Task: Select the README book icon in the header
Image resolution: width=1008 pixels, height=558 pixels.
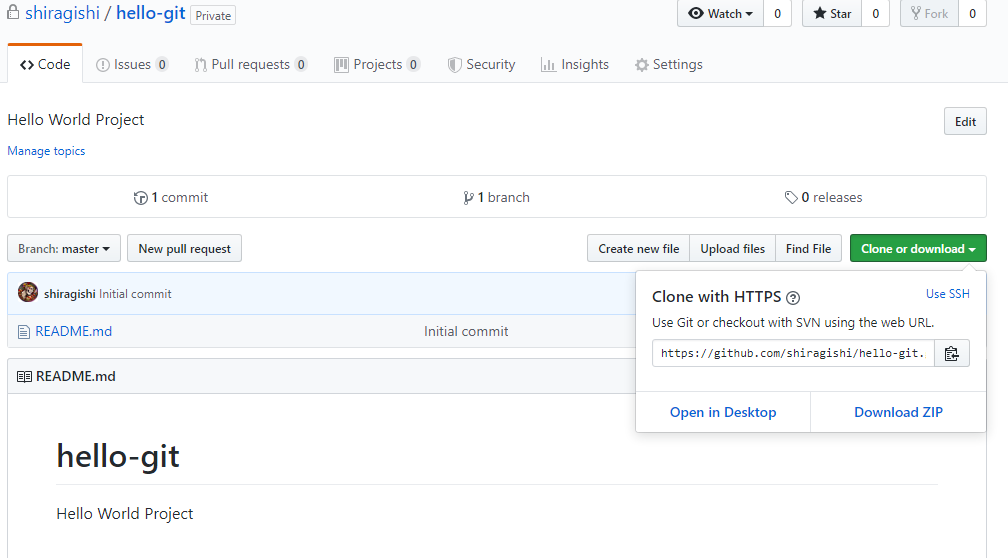Action: pos(24,377)
